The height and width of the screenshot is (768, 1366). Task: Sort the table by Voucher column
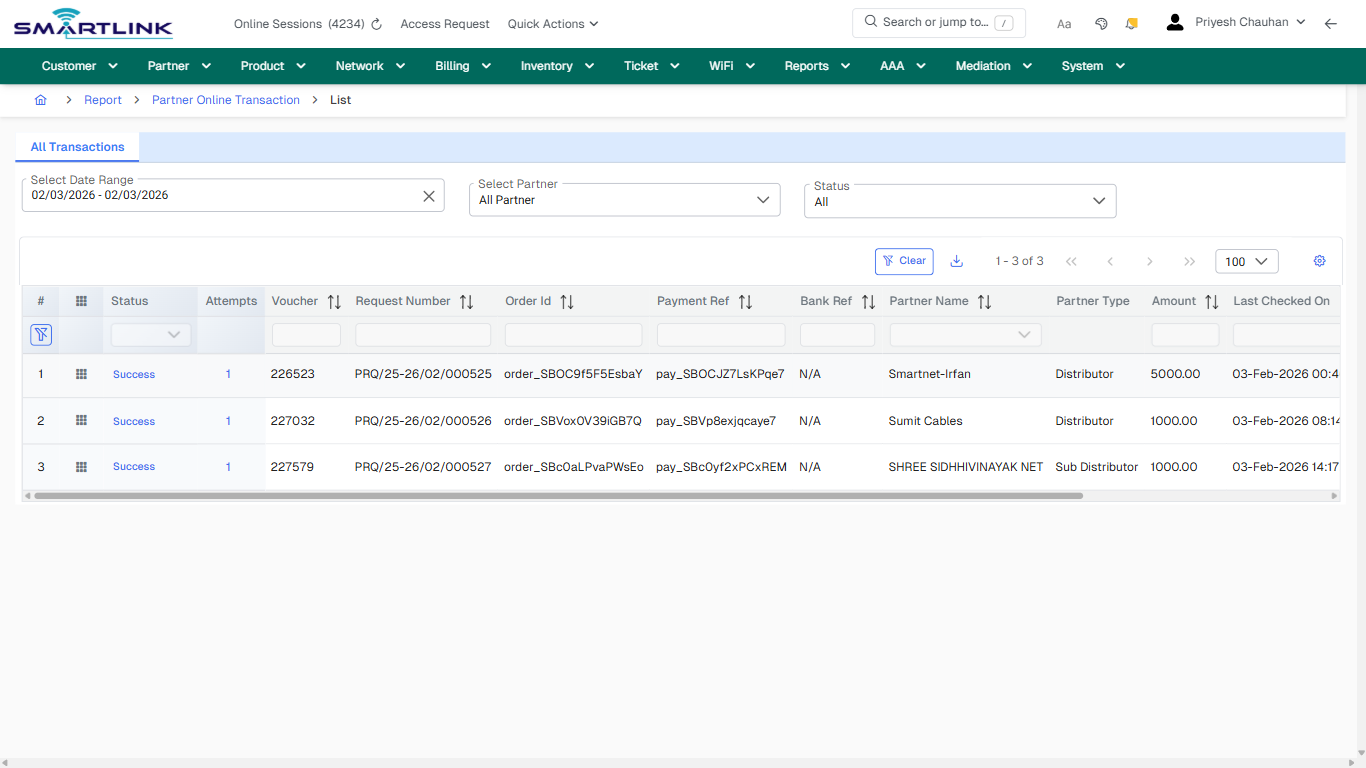click(x=334, y=300)
